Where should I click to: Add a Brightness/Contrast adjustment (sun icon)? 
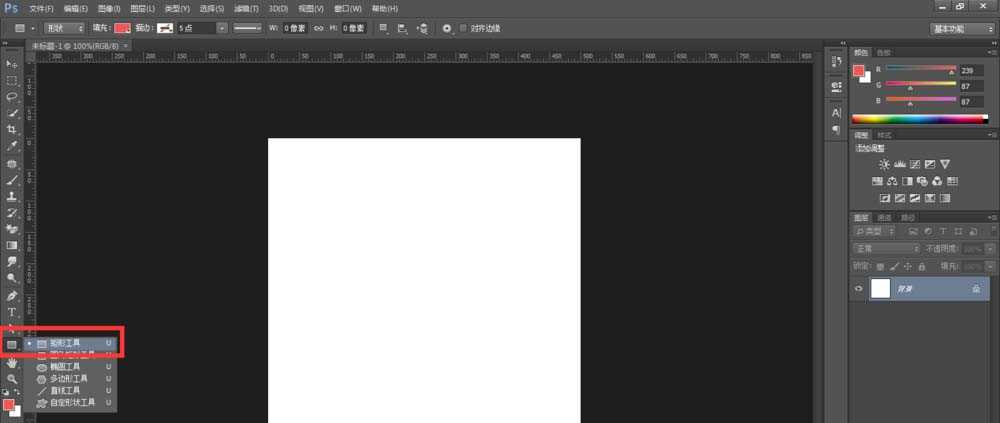[x=884, y=164]
